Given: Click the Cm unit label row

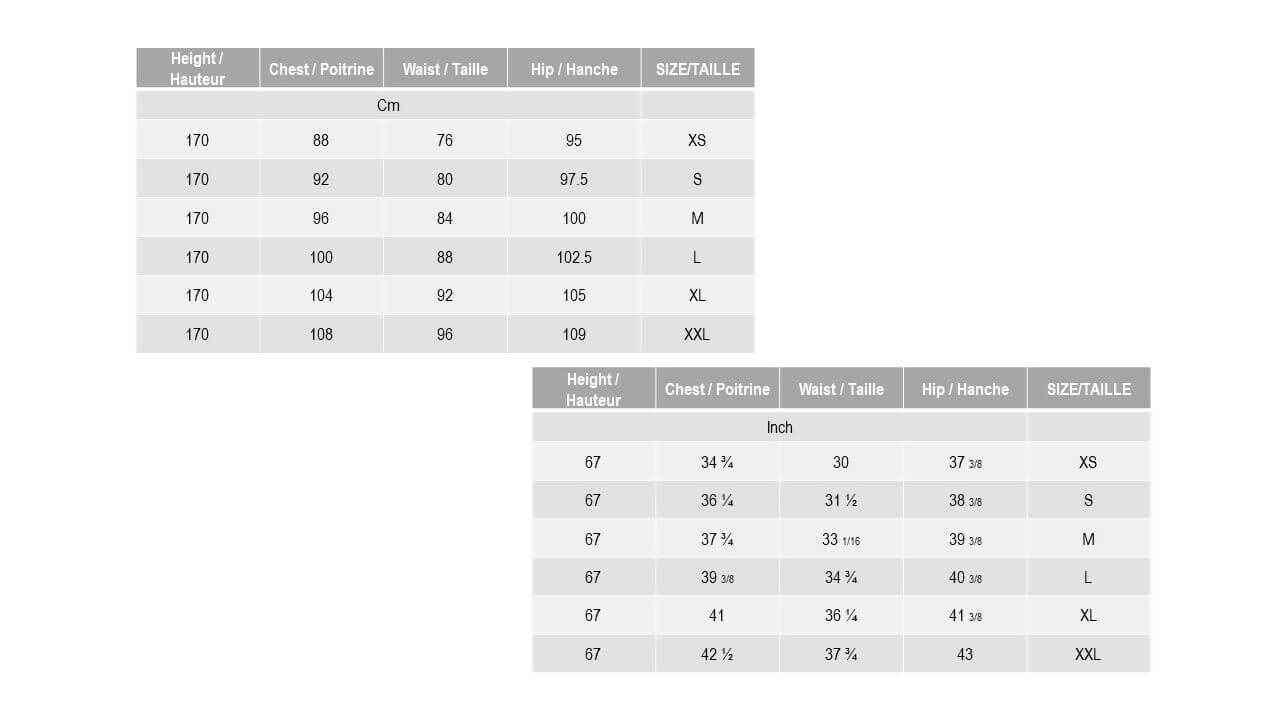Looking at the screenshot, I should (x=388, y=105).
